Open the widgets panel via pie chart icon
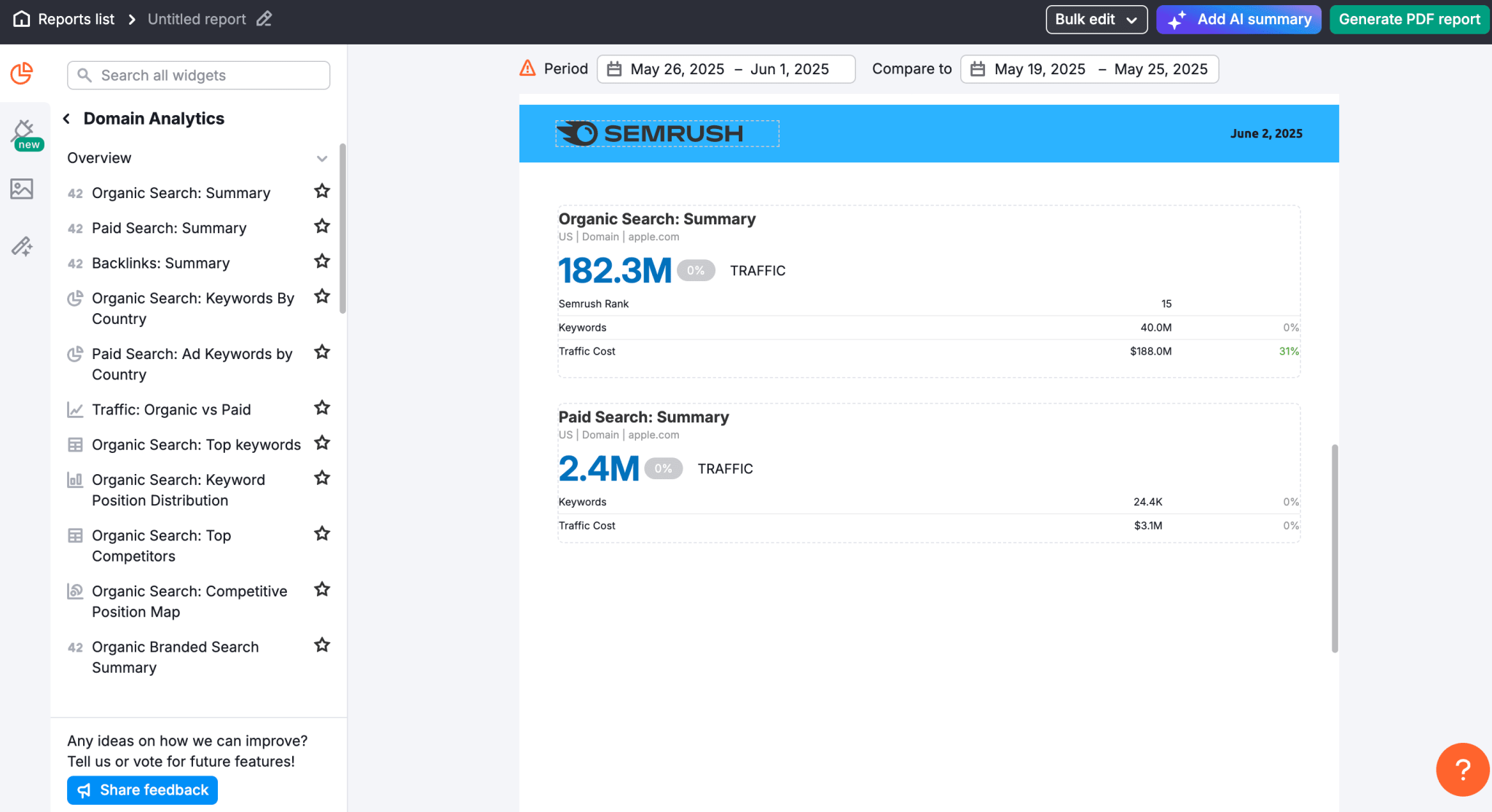The image size is (1492, 812). (x=22, y=74)
